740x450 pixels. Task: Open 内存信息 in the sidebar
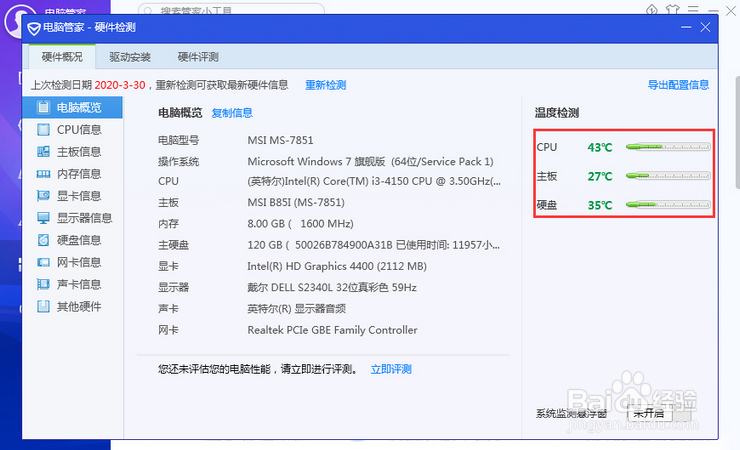72,174
